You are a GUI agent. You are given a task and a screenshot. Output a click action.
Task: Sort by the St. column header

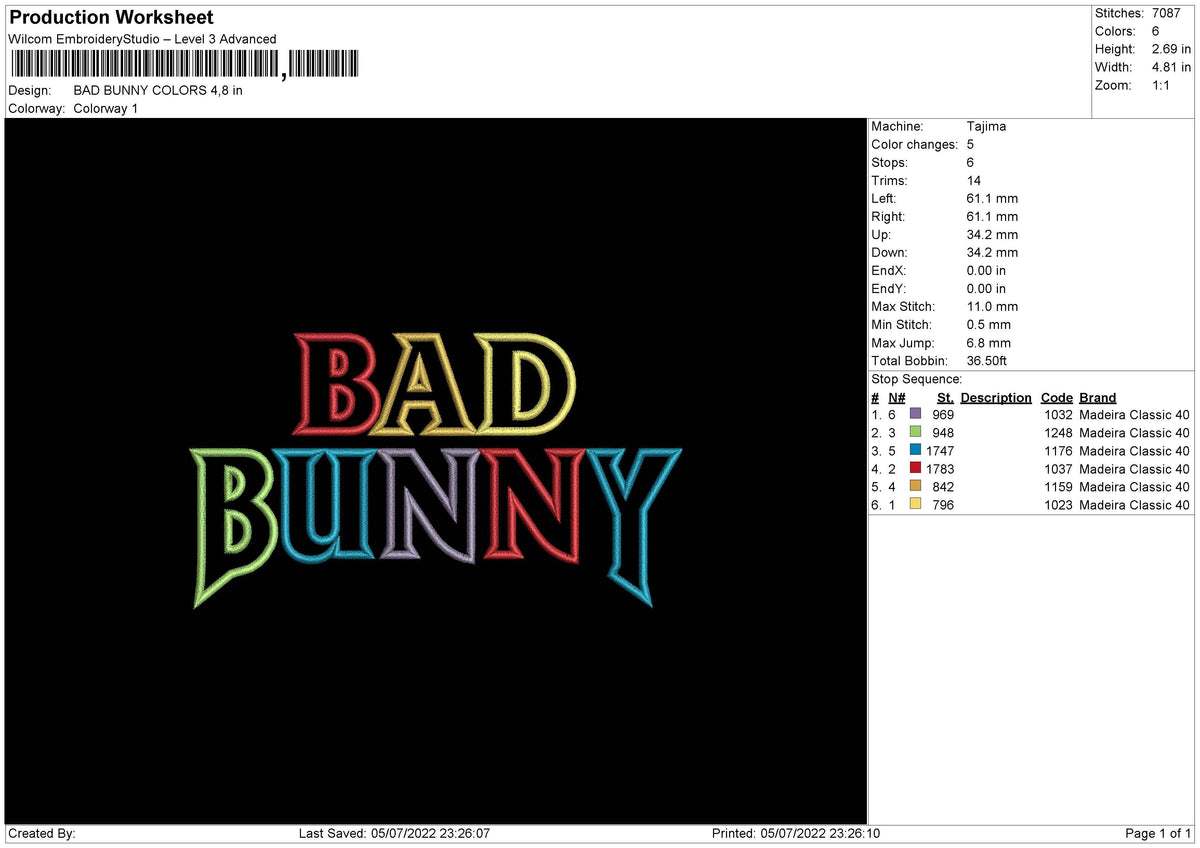[945, 397]
